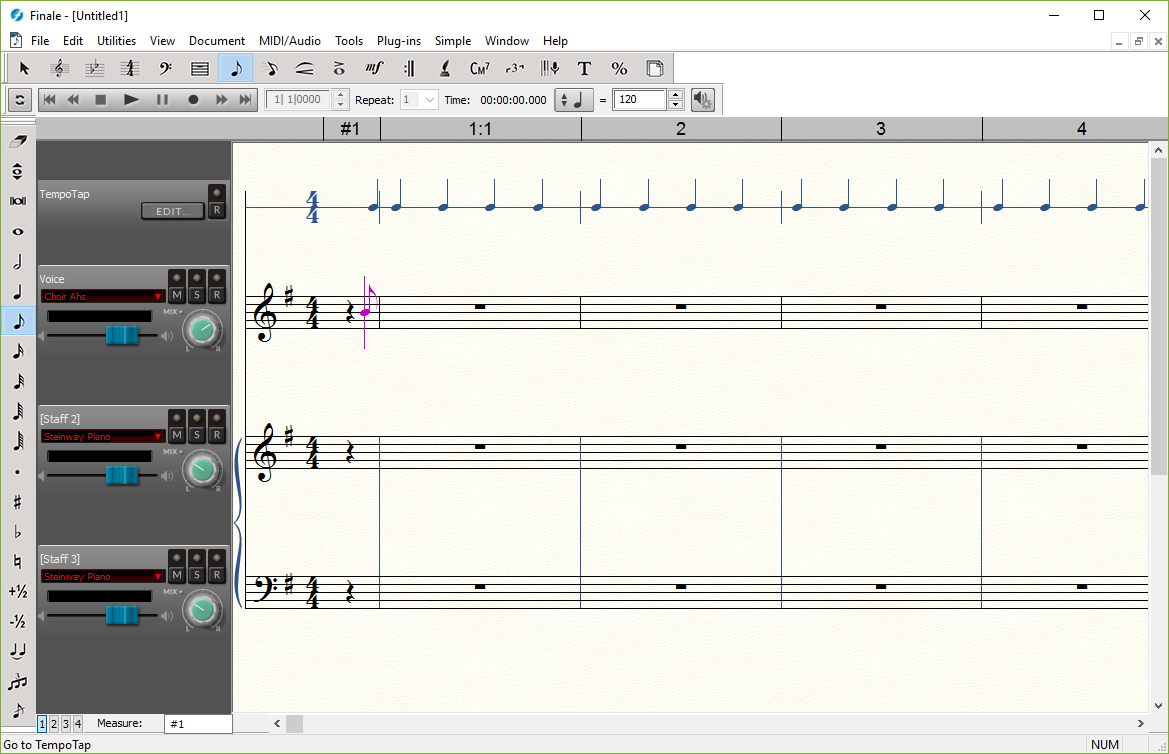Select the Key Signature tool
The image size is (1169, 754).
(x=94, y=69)
